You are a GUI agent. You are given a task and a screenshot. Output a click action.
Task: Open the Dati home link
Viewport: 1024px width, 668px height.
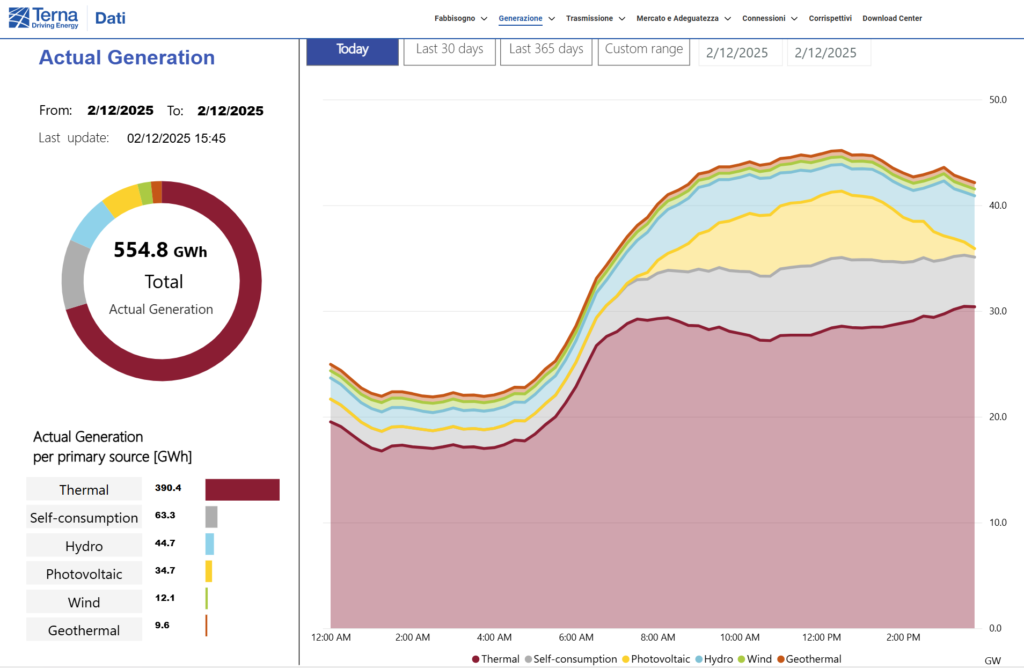[110, 18]
